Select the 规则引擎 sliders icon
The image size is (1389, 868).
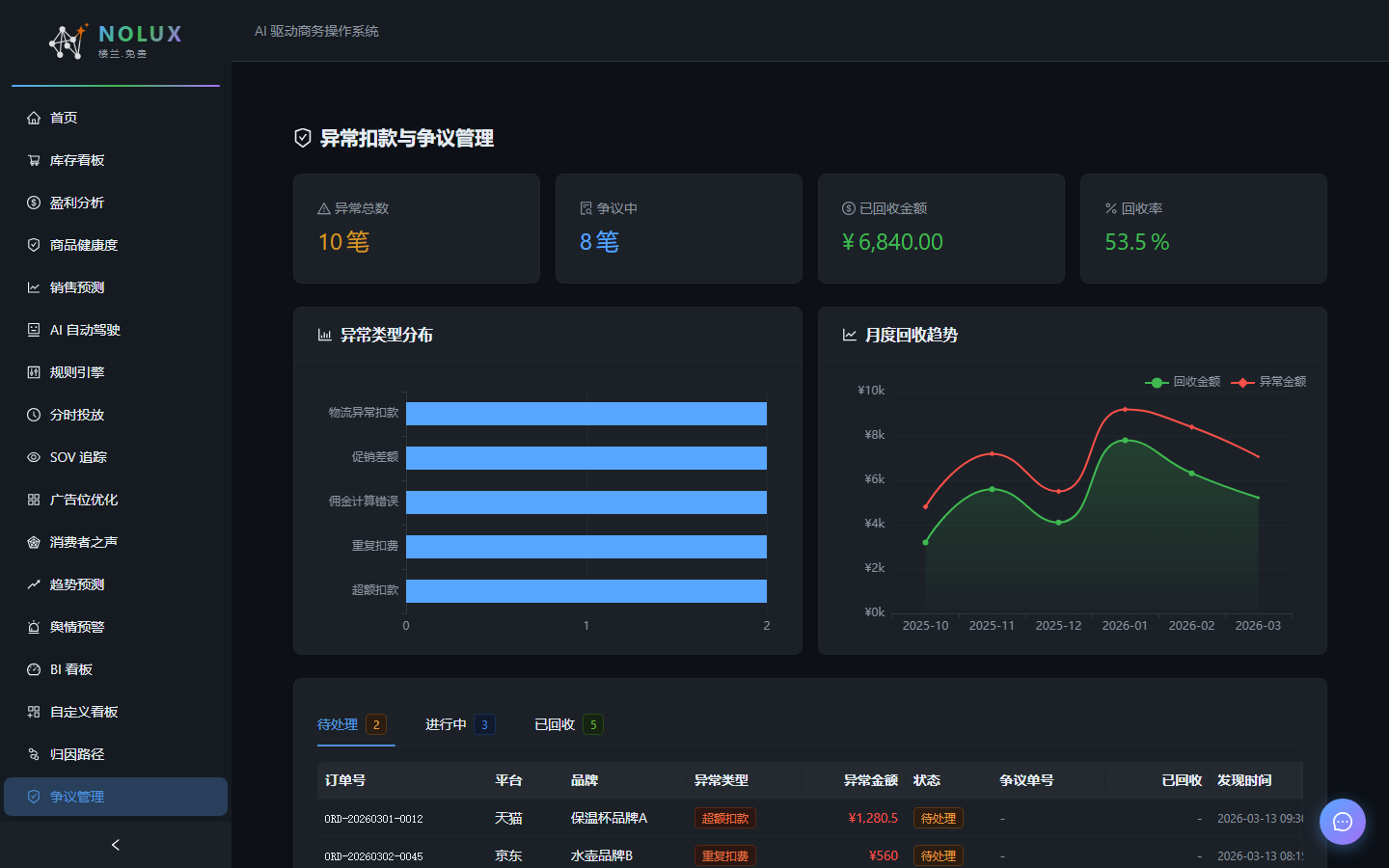tap(34, 372)
